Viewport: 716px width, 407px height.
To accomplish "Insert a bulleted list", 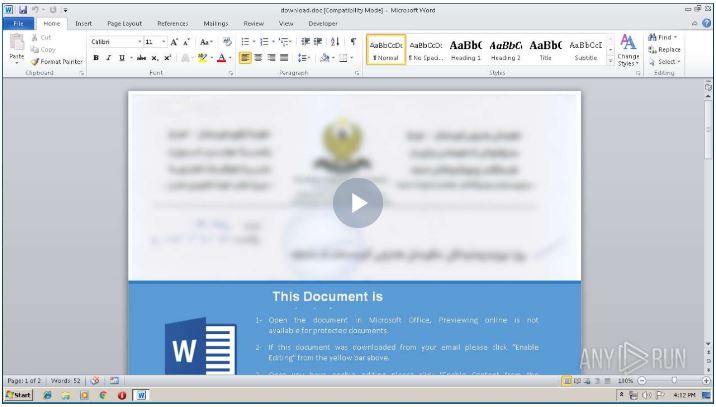I will (x=245, y=42).
